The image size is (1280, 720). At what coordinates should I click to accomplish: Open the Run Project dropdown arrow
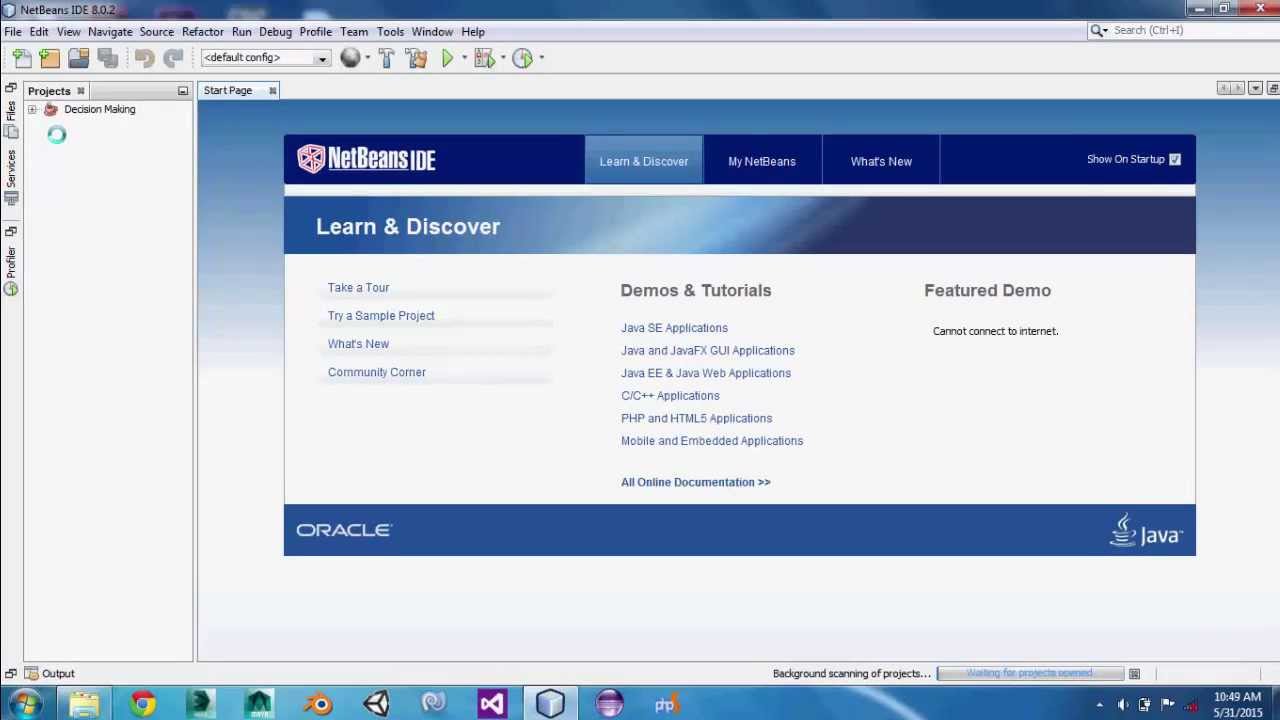[464, 58]
